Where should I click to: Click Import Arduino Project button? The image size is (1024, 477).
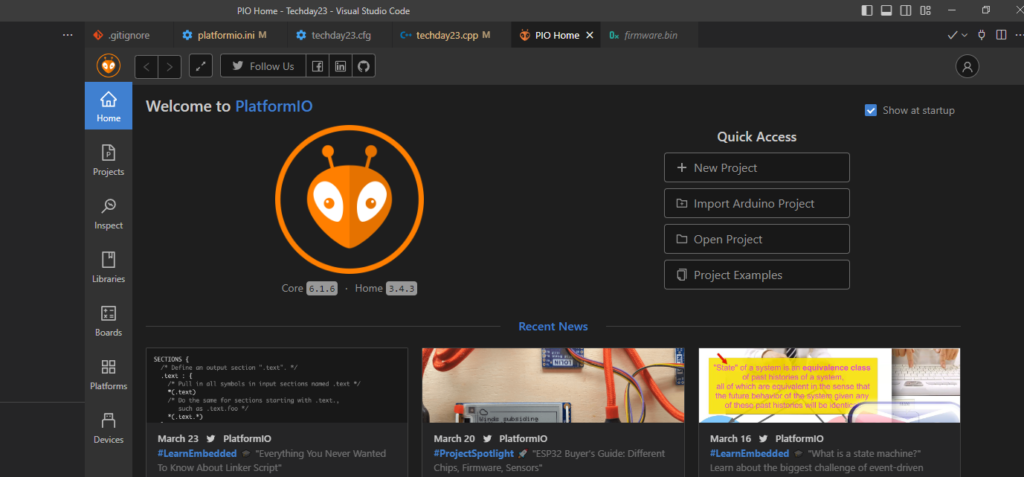[756, 204]
